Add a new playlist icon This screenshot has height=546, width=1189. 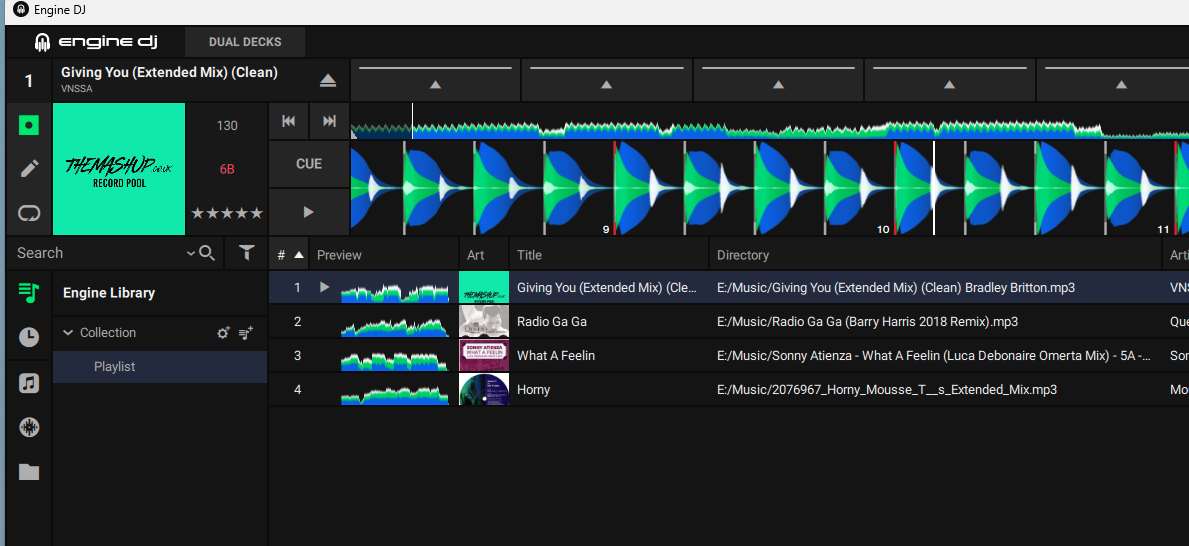click(x=246, y=332)
